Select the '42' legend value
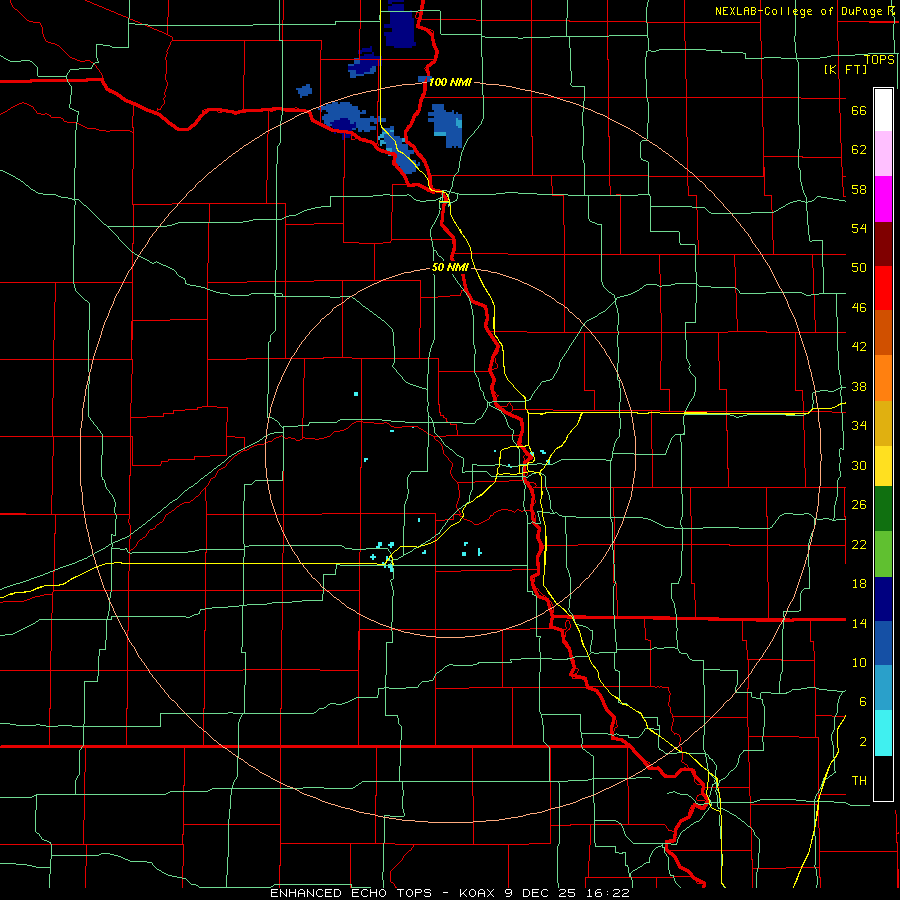Viewport: 900px width, 900px height. (x=859, y=347)
